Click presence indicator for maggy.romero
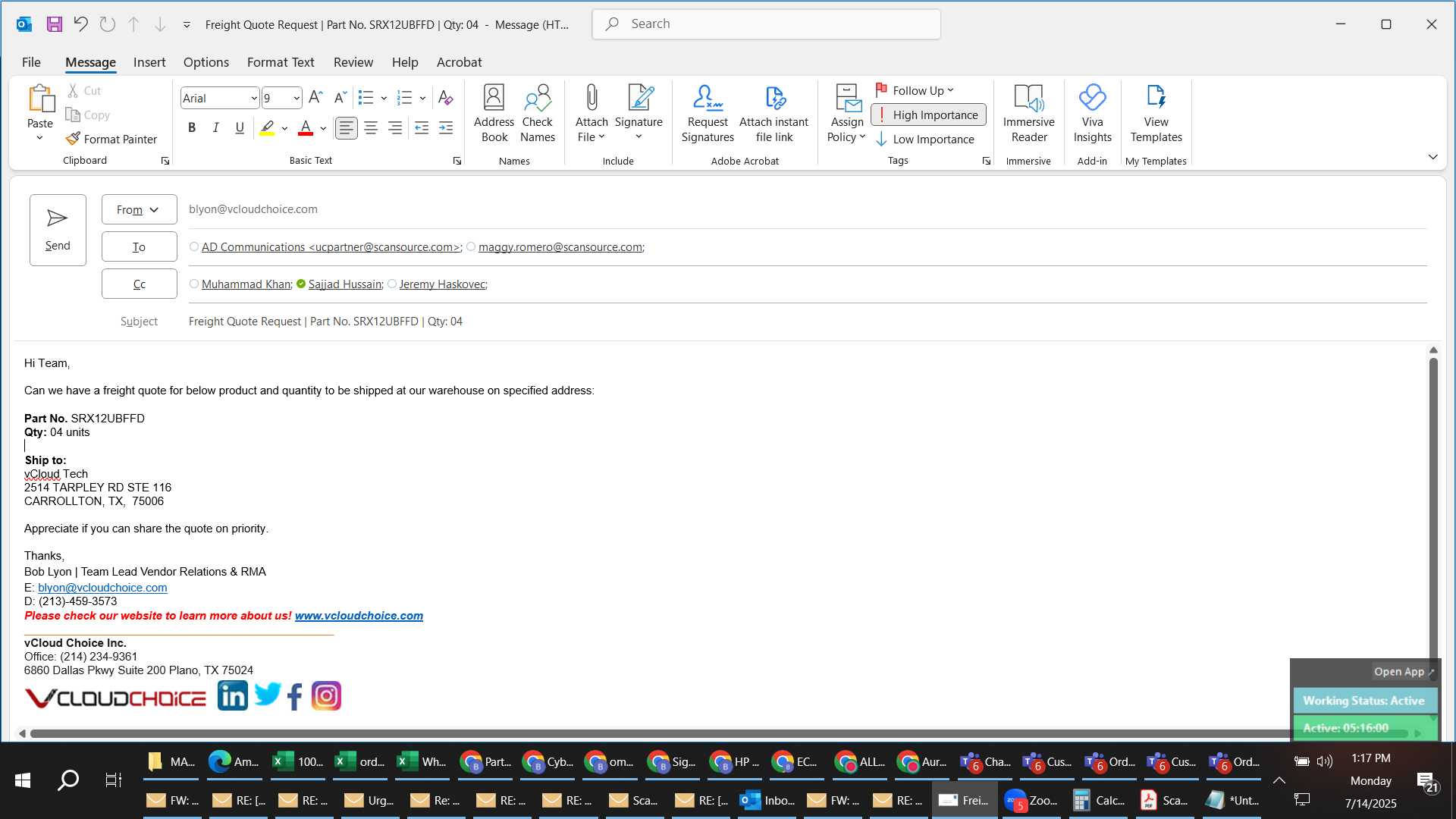This screenshot has height=819, width=1456. click(x=471, y=246)
